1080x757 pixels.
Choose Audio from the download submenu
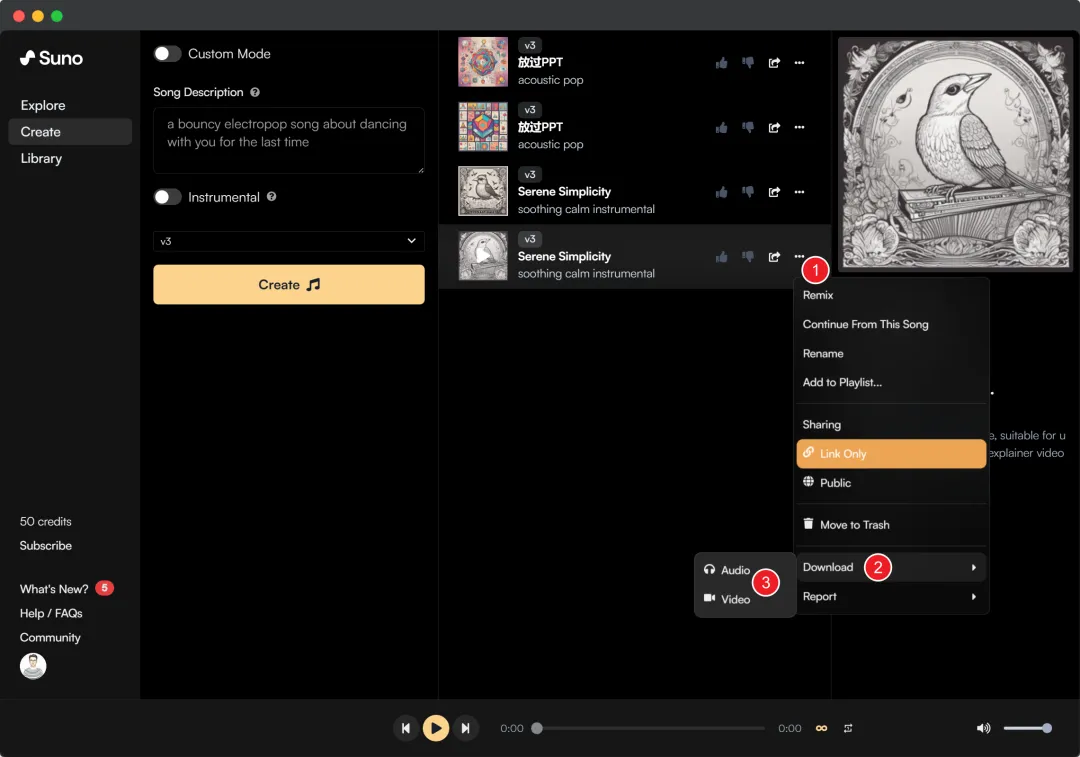(735, 570)
